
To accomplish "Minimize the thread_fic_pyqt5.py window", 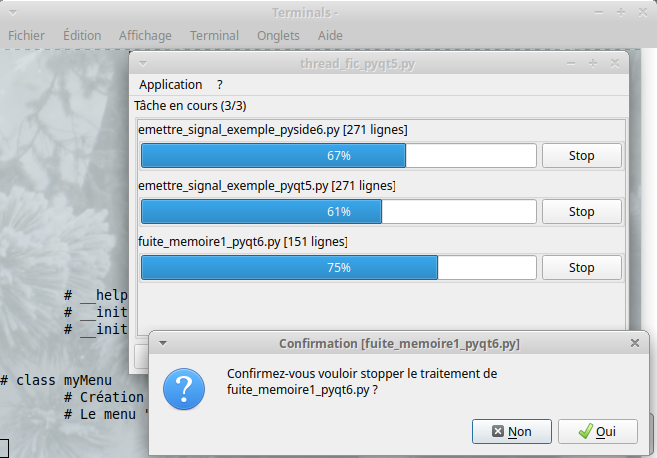I will tap(571, 63).
